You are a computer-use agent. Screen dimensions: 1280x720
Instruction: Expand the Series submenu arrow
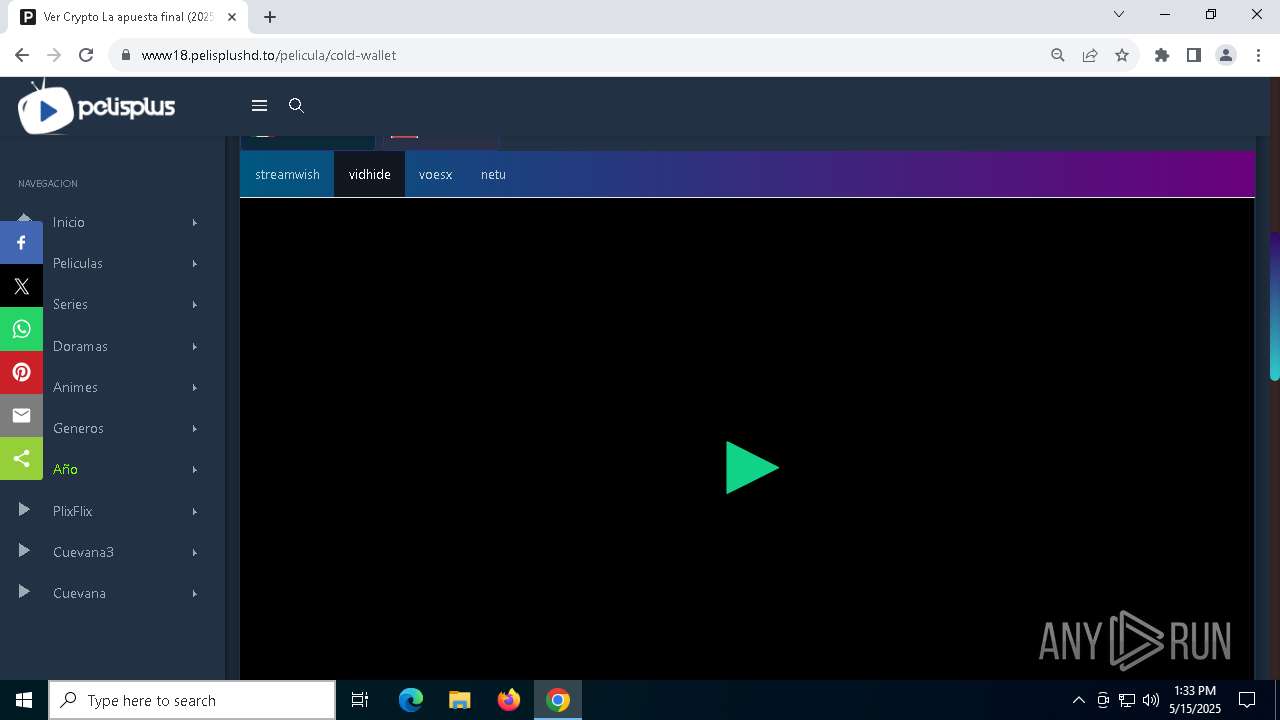tap(195, 304)
